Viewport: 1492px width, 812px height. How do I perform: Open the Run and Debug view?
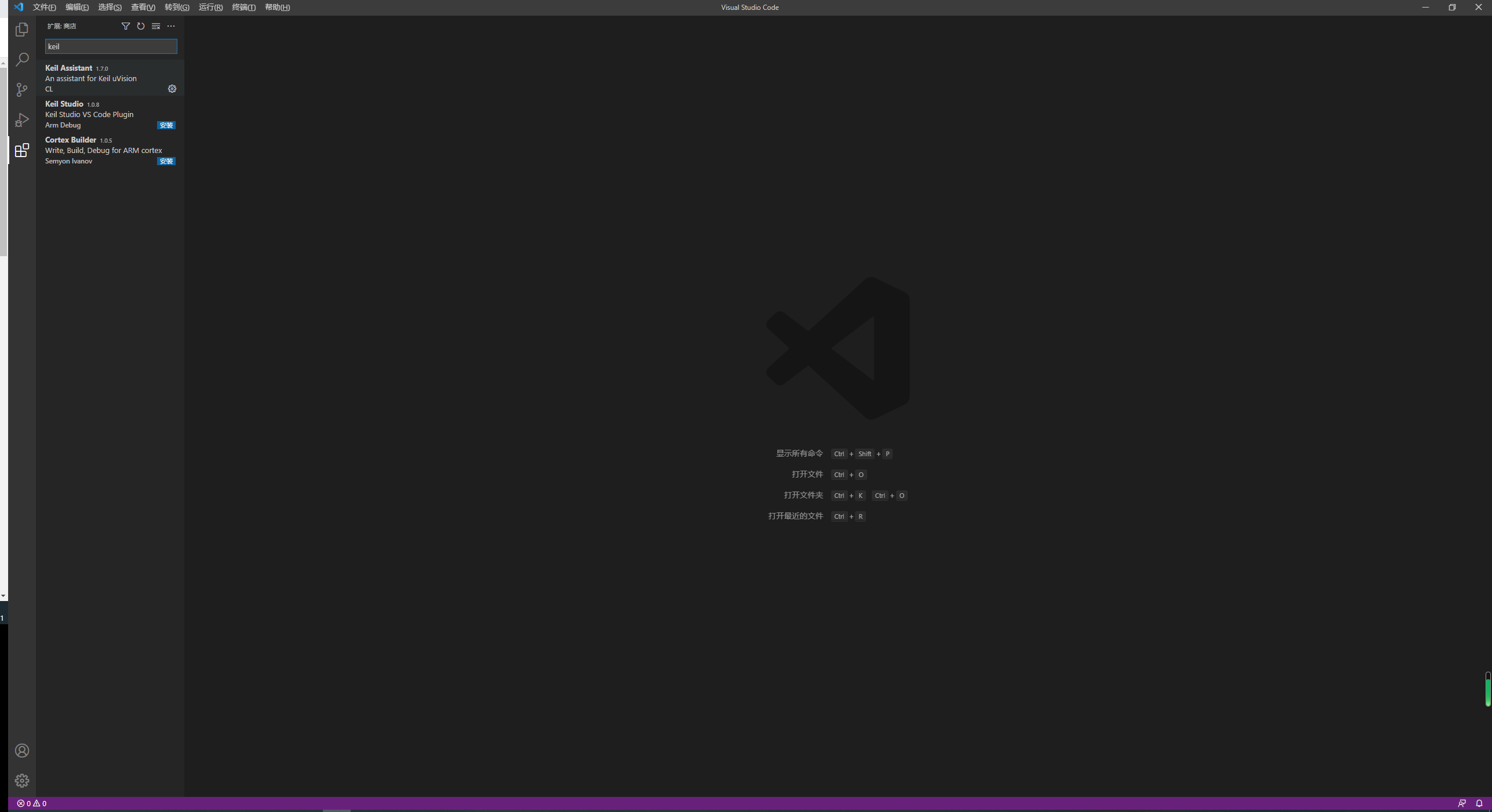point(21,120)
